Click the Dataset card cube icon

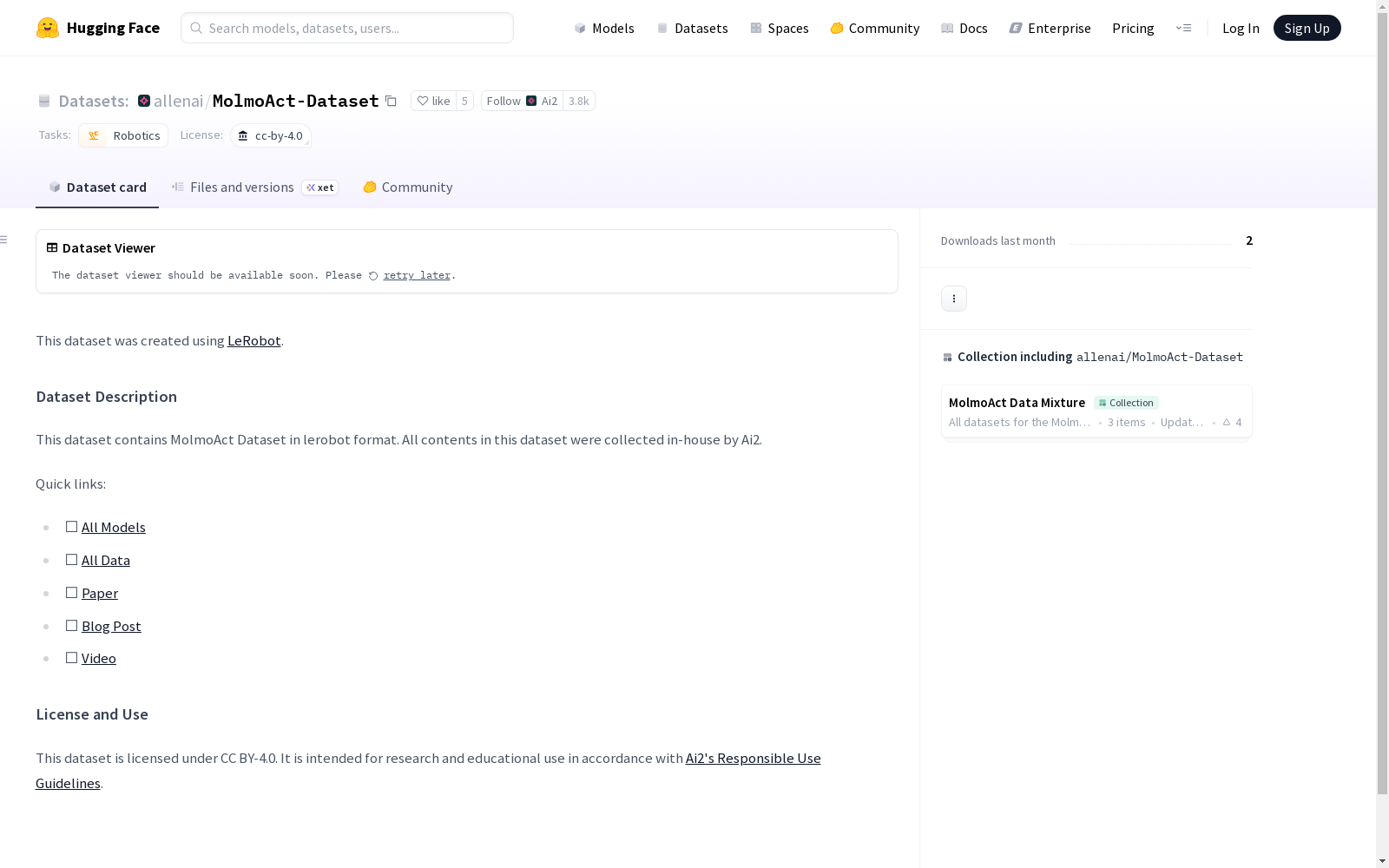(x=55, y=187)
